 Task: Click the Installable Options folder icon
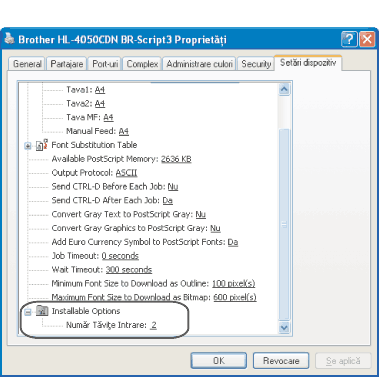tap(42, 311)
